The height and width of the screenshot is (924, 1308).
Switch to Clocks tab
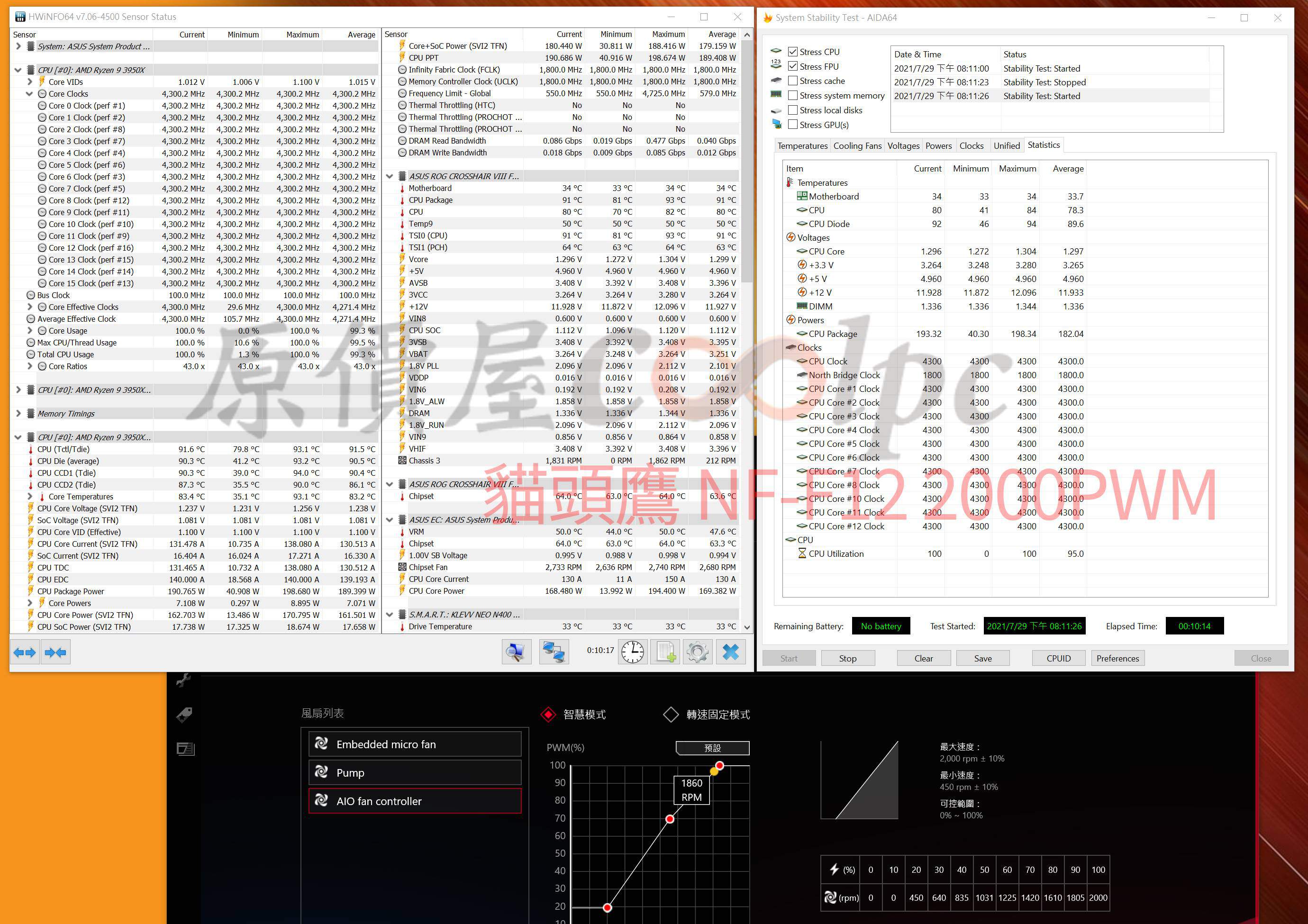click(x=972, y=146)
